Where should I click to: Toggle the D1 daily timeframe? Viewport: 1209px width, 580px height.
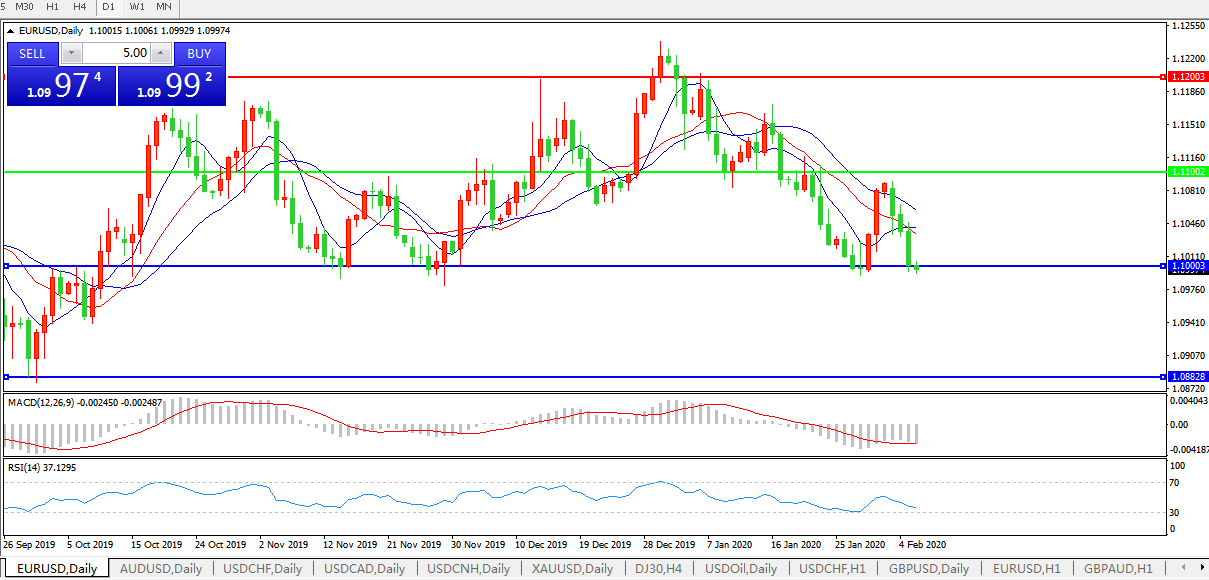click(x=109, y=7)
